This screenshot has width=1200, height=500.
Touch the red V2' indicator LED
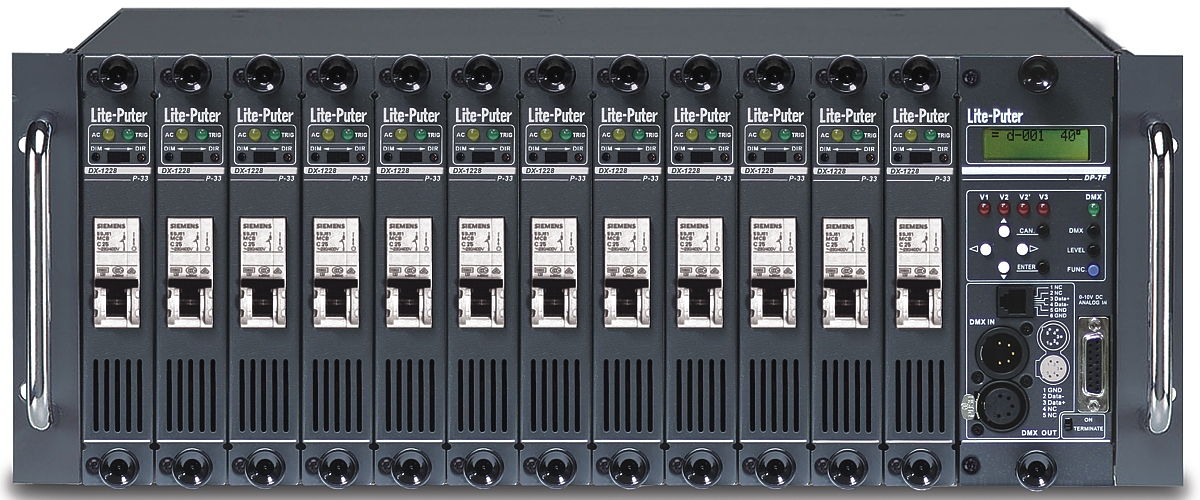pyautogui.click(x=1024, y=210)
